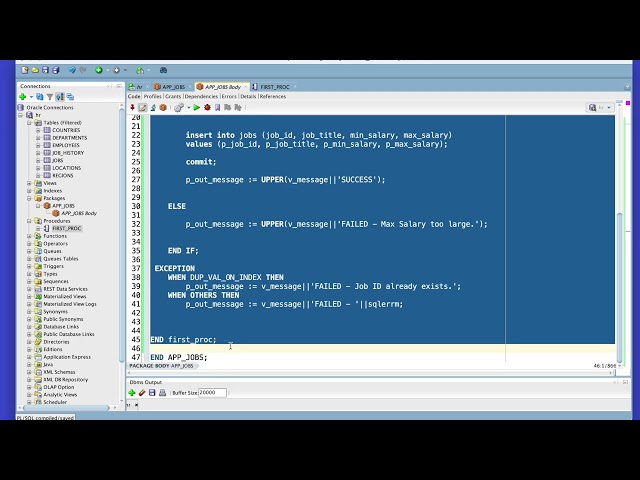Click the Dbms Output panel title
This screenshot has height=480, width=640.
(146, 382)
